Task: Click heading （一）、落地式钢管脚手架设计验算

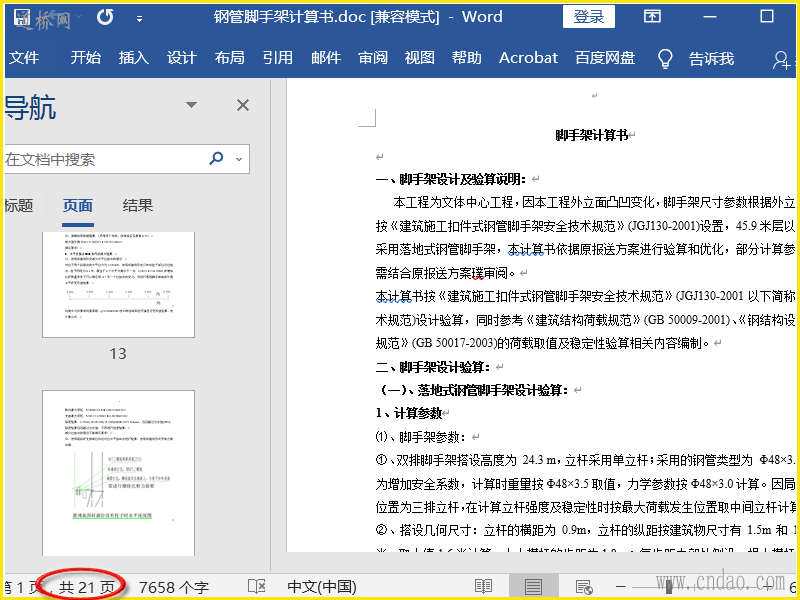Action: pyautogui.click(x=472, y=390)
